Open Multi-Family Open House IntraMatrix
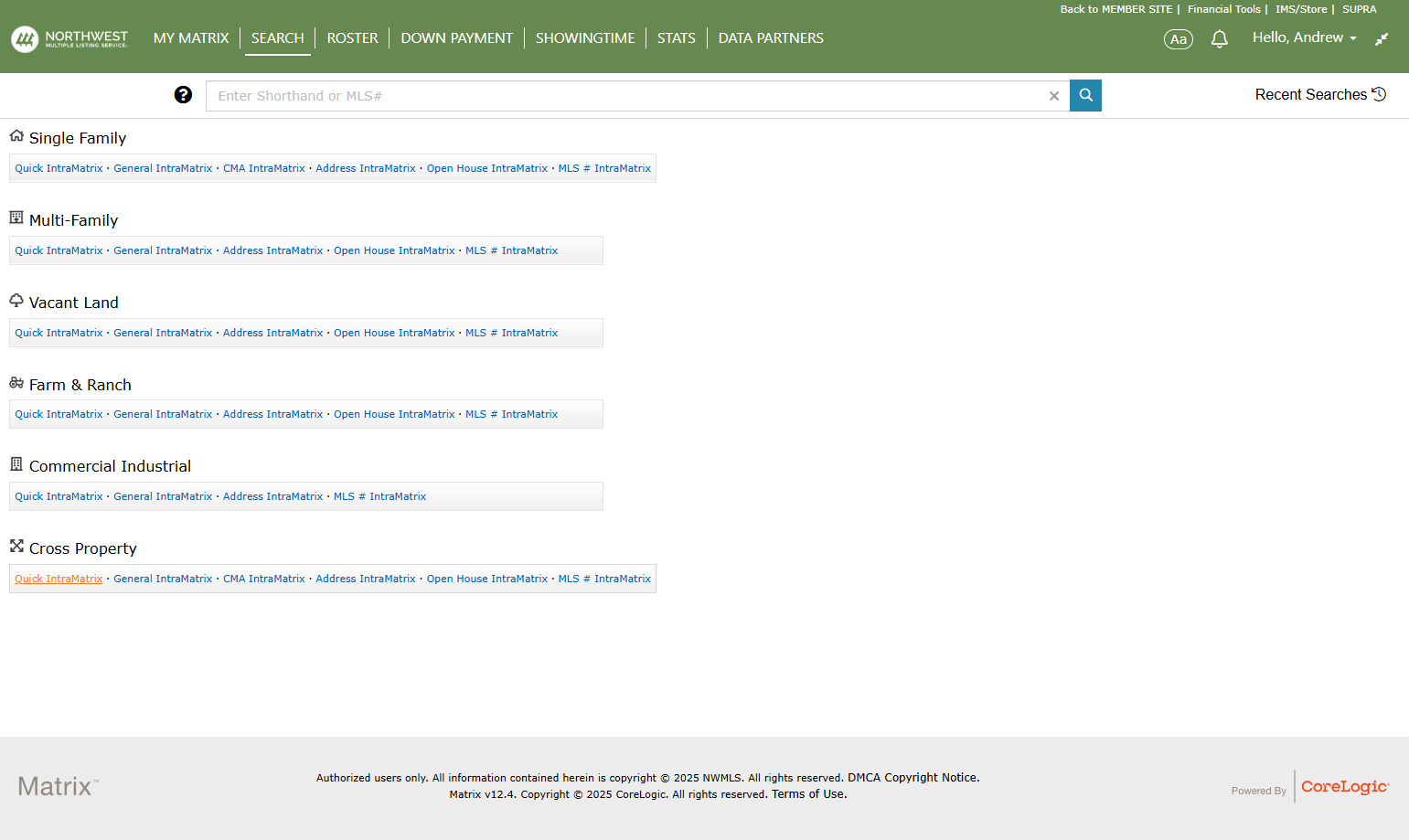This screenshot has width=1409, height=840. pyautogui.click(x=394, y=250)
